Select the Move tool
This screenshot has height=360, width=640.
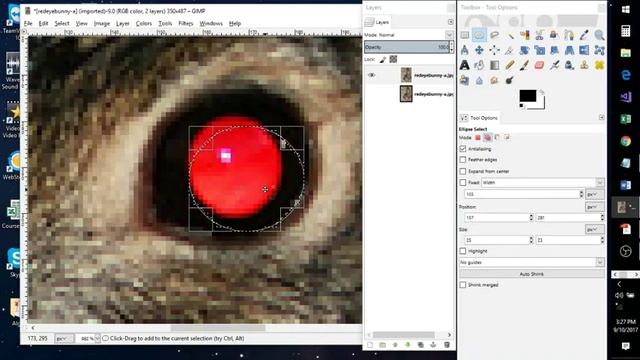point(479,50)
